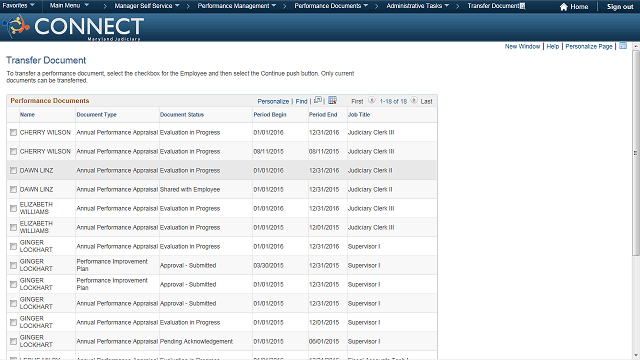The width and height of the screenshot is (640, 360).
Task: Tick Elizabeth Williams 01/01/2016 document checkbox
Action: click(13, 209)
